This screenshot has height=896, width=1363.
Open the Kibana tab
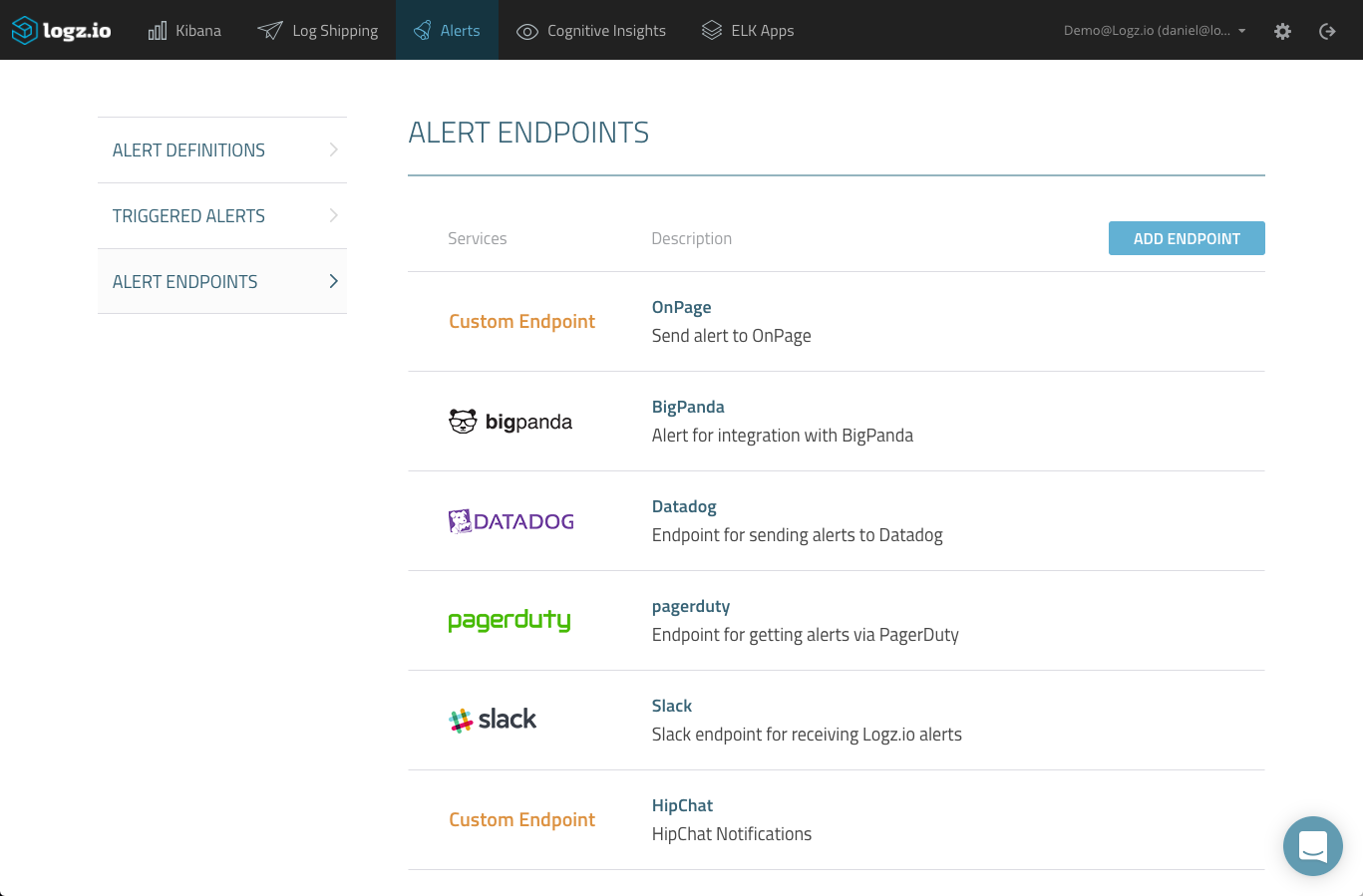184,31
